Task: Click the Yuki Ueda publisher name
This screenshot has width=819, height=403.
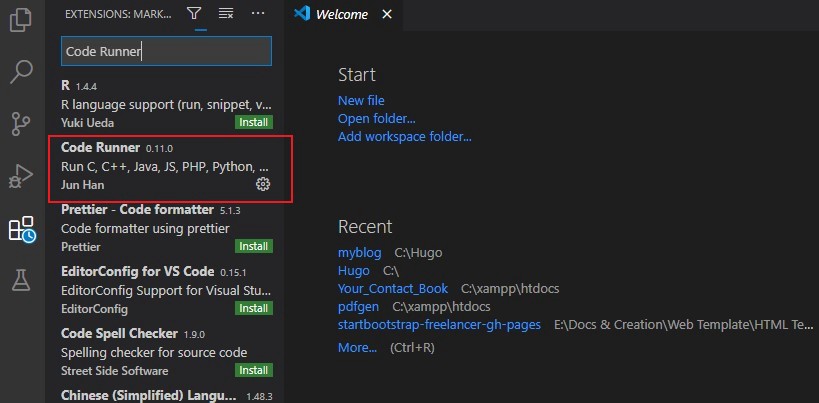Action: (x=87, y=123)
